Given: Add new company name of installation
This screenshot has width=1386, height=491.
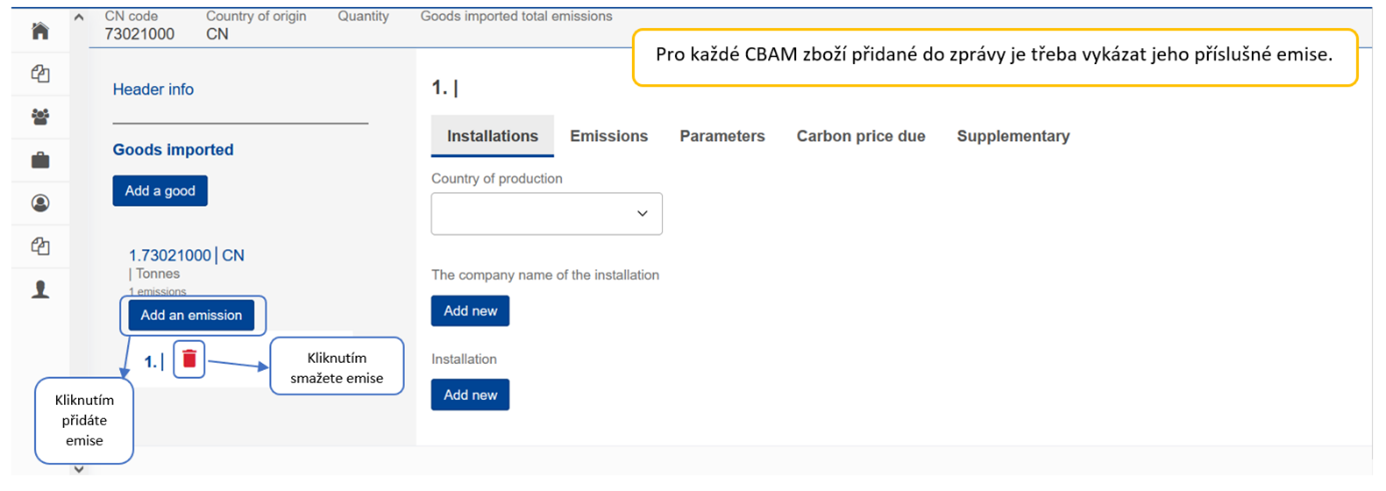Looking at the screenshot, I should tap(470, 311).
